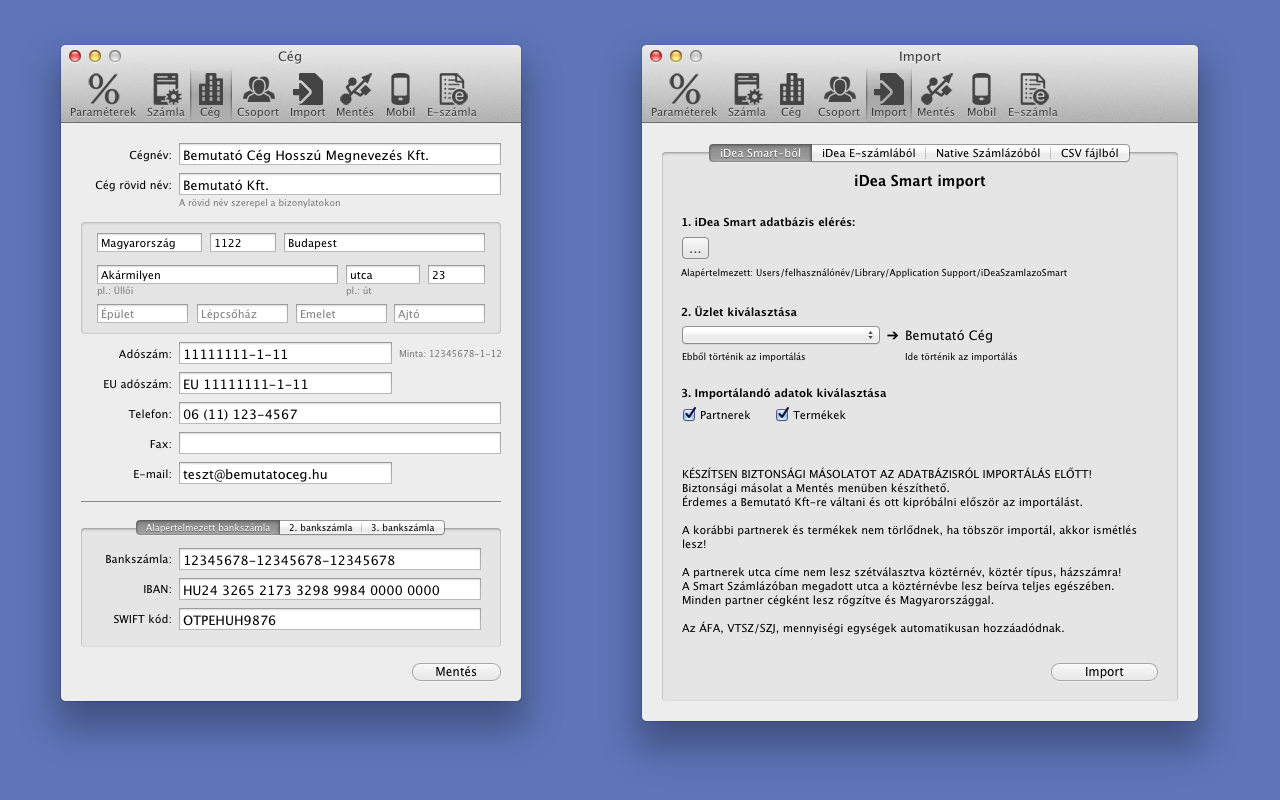
Task: Open the Üzlet kiválasztása dropdown
Action: [x=781, y=335]
